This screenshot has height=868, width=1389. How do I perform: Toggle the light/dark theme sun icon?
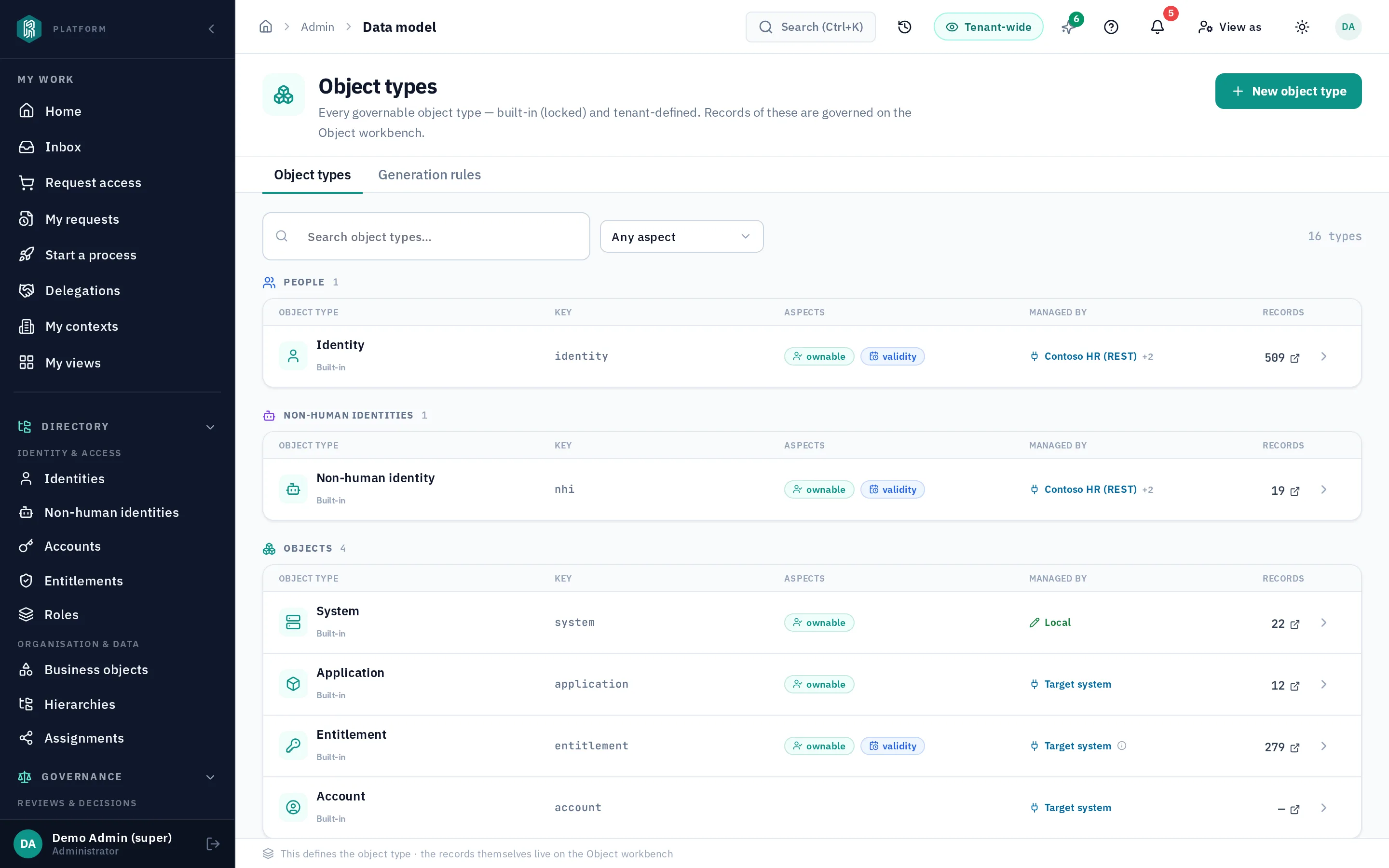pyautogui.click(x=1302, y=27)
